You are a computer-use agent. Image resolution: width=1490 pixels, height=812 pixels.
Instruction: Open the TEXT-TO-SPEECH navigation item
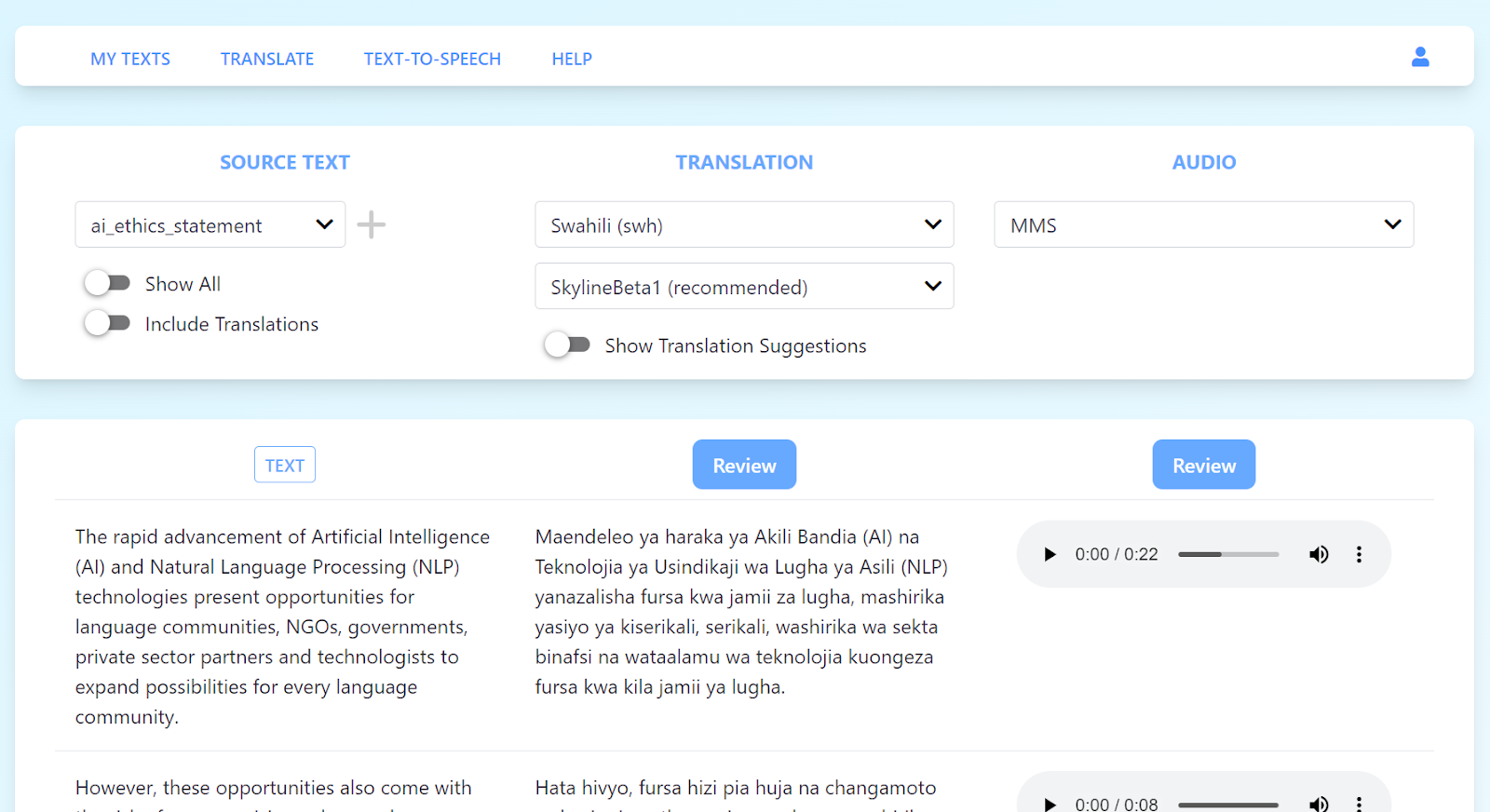point(432,59)
